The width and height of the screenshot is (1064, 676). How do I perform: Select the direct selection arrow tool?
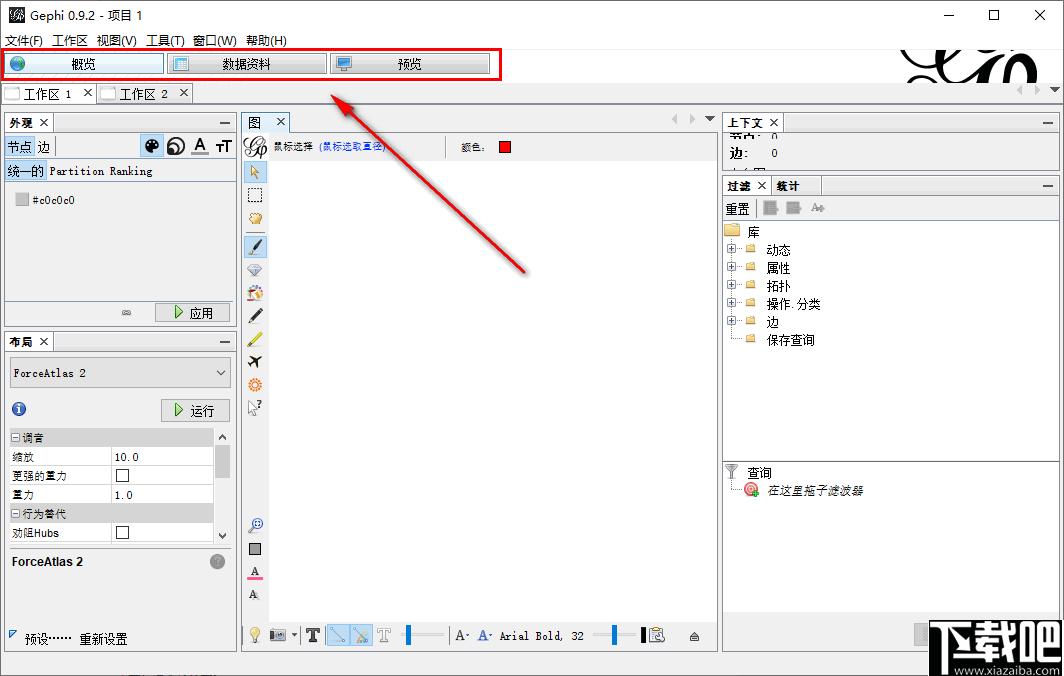(255, 172)
